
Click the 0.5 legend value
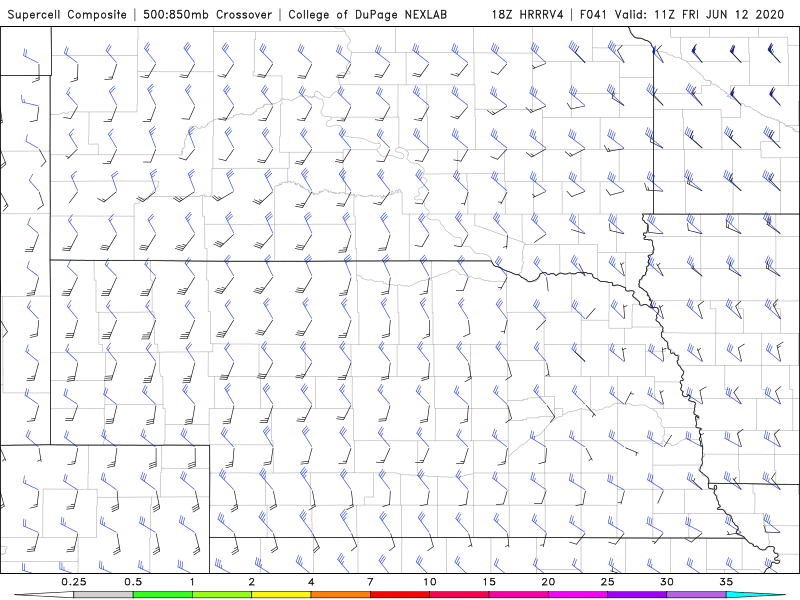pyautogui.click(x=133, y=582)
